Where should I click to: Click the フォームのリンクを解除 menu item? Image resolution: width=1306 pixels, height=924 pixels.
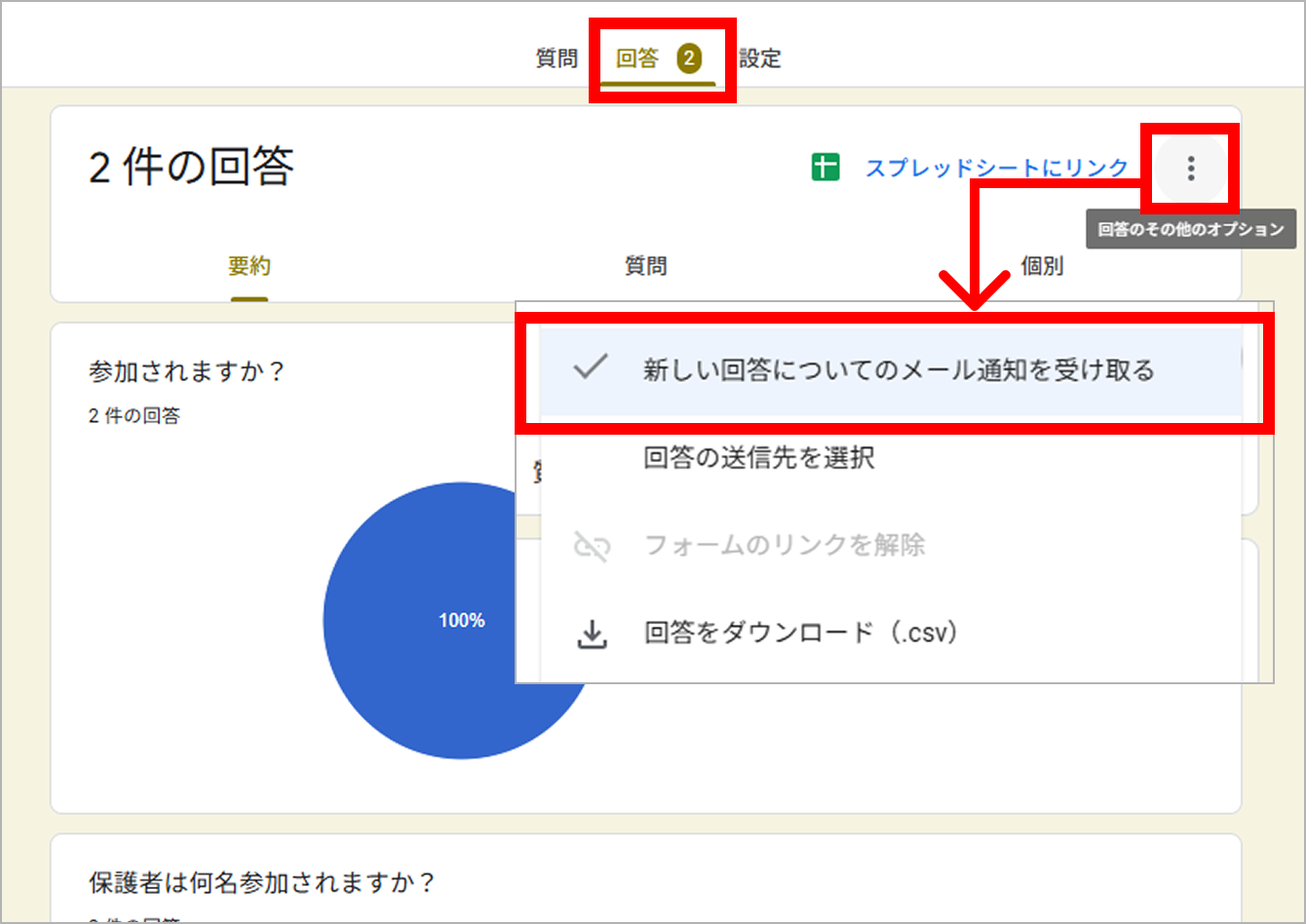(784, 546)
